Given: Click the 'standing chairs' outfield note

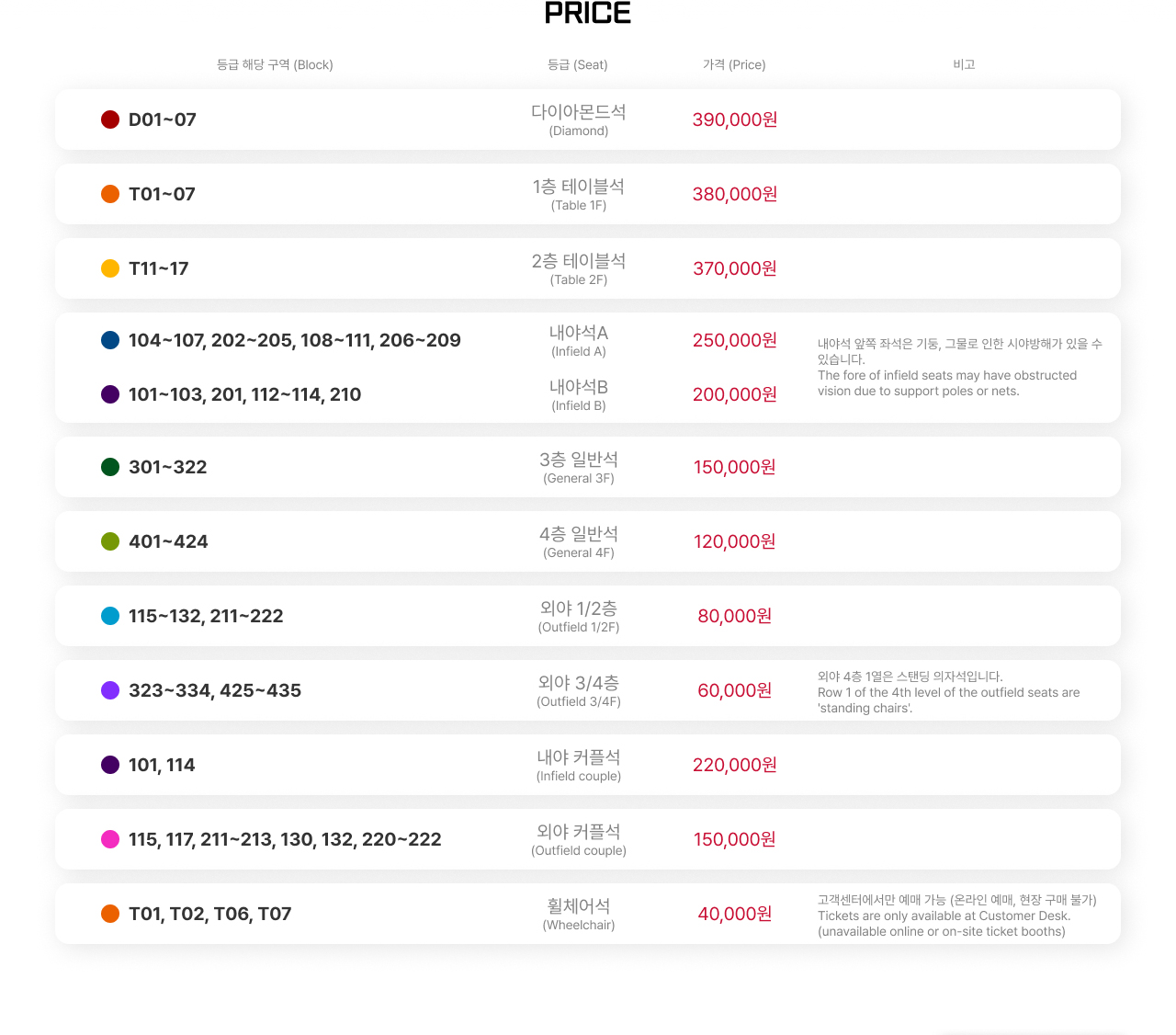Looking at the screenshot, I should point(948,692).
